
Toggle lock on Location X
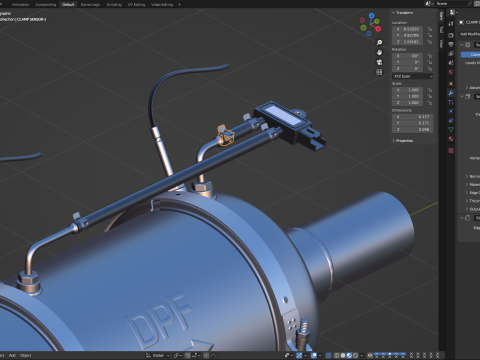pos(430,29)
